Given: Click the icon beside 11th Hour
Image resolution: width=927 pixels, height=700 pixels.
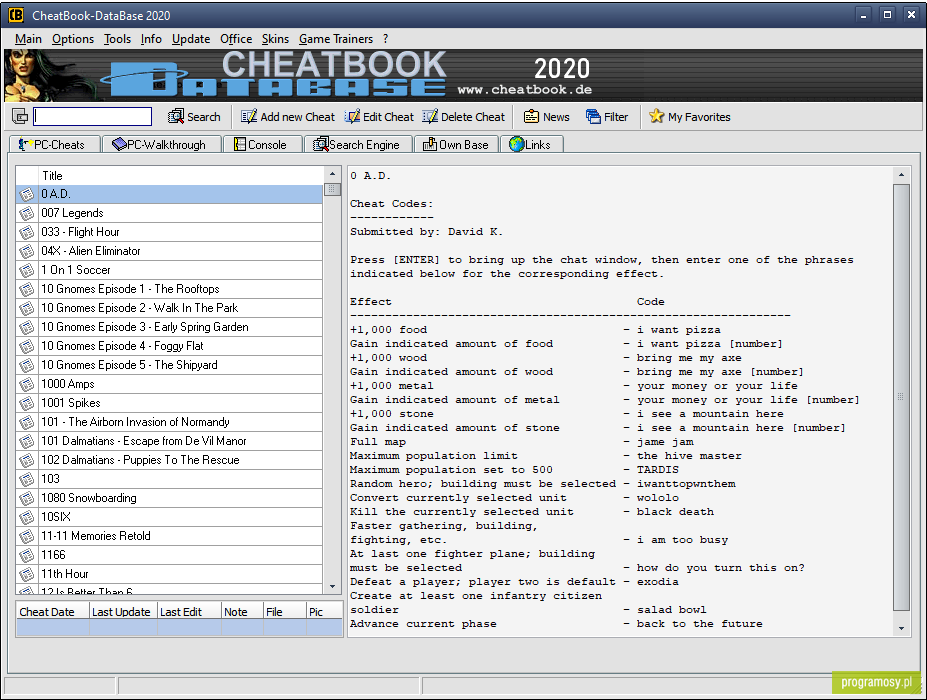Looking at the screenshot, I should point(27,574).
